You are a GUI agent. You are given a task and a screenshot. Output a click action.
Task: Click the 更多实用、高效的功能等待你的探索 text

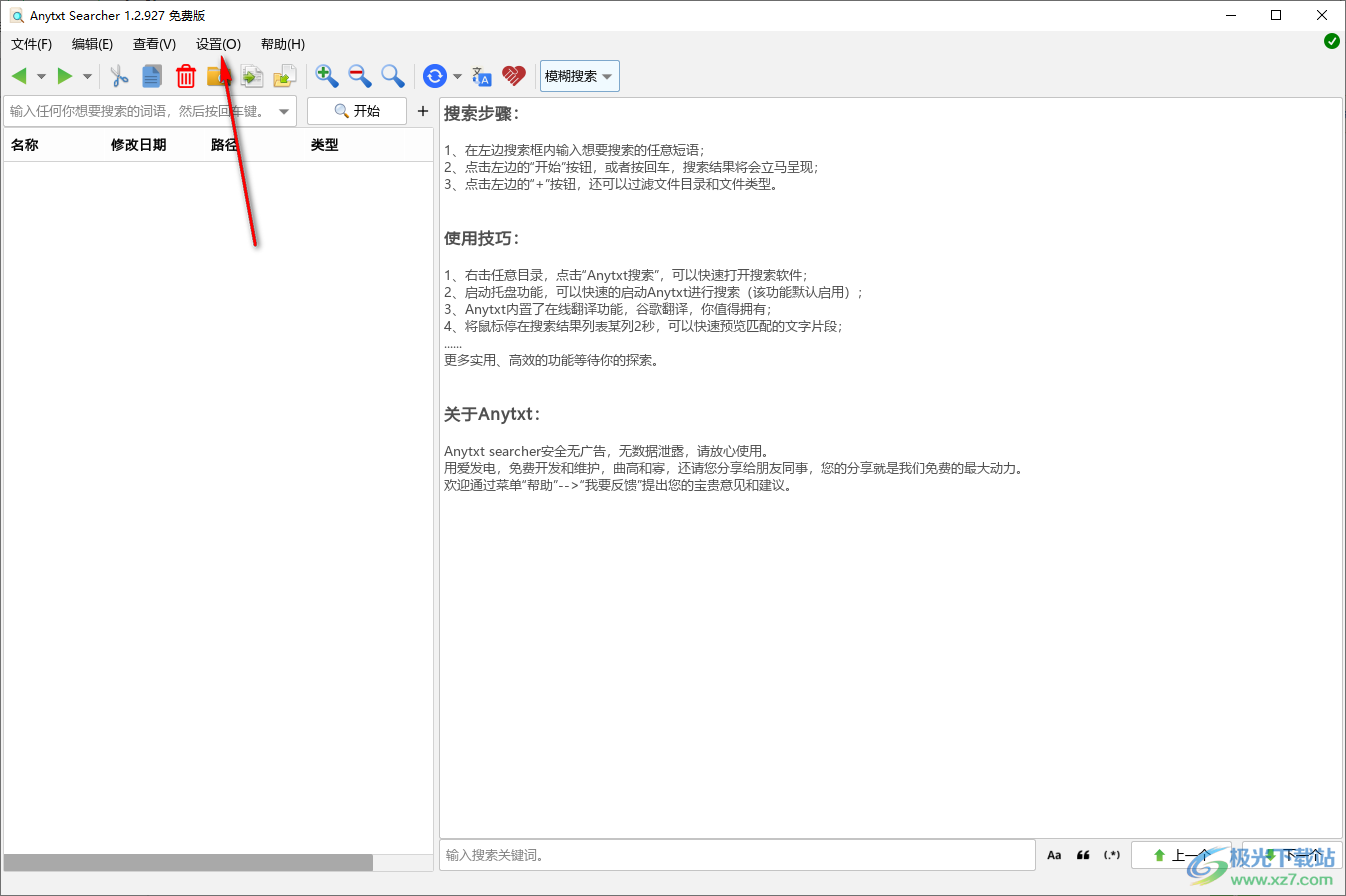pos(551,360)
